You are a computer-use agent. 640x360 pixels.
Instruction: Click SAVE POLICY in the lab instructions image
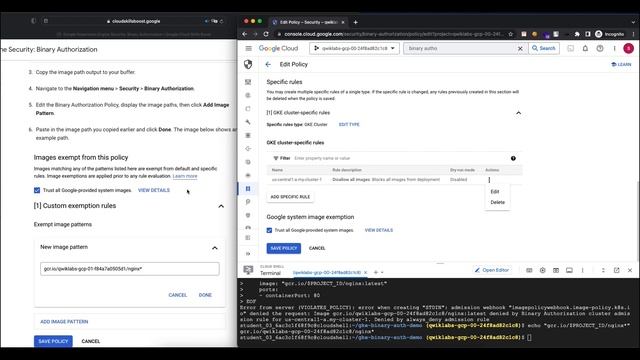pos(53,341)
